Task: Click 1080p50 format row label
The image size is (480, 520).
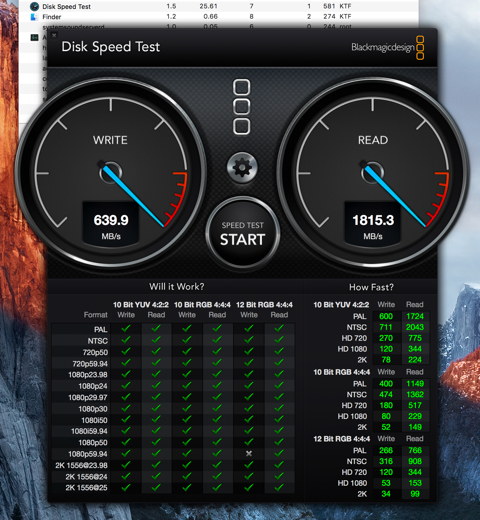Action: point(93,443)
